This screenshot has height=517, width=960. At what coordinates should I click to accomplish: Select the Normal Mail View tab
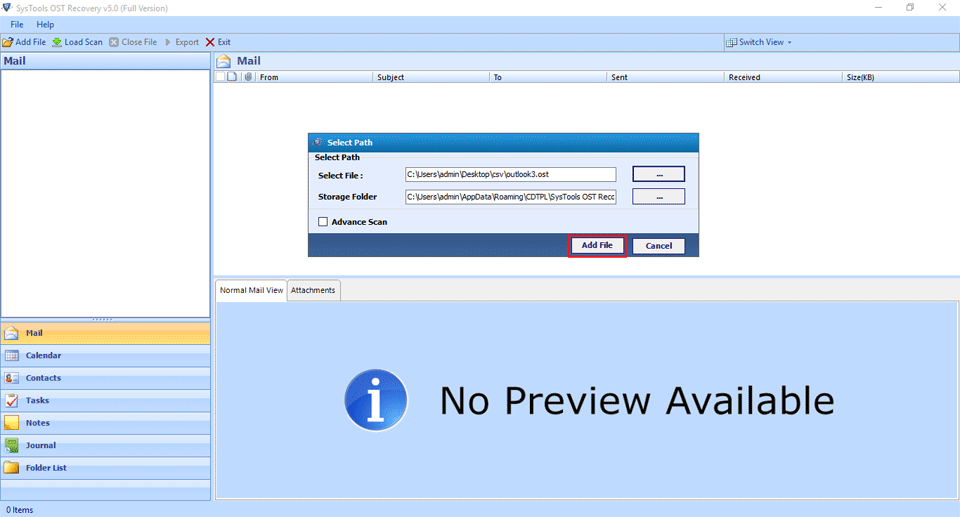pos(251,290)
